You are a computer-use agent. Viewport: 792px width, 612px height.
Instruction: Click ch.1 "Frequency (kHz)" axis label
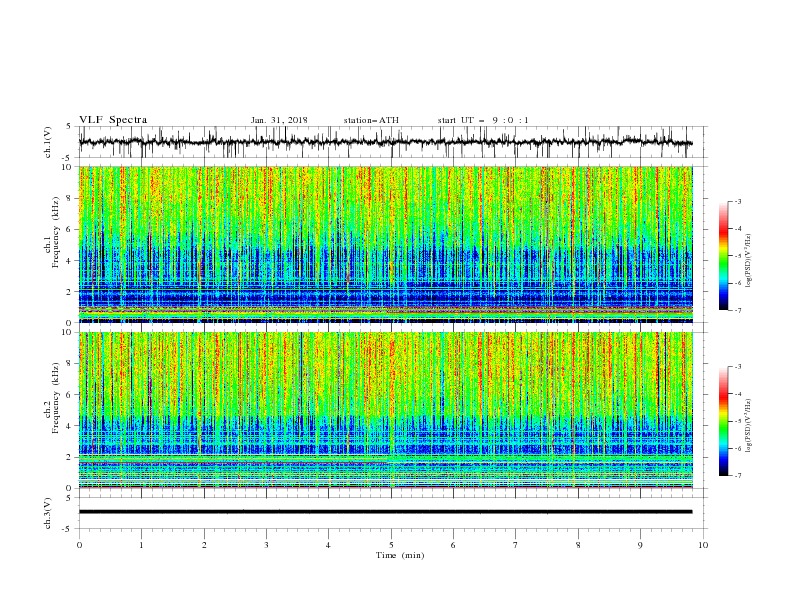click(56, 233)
